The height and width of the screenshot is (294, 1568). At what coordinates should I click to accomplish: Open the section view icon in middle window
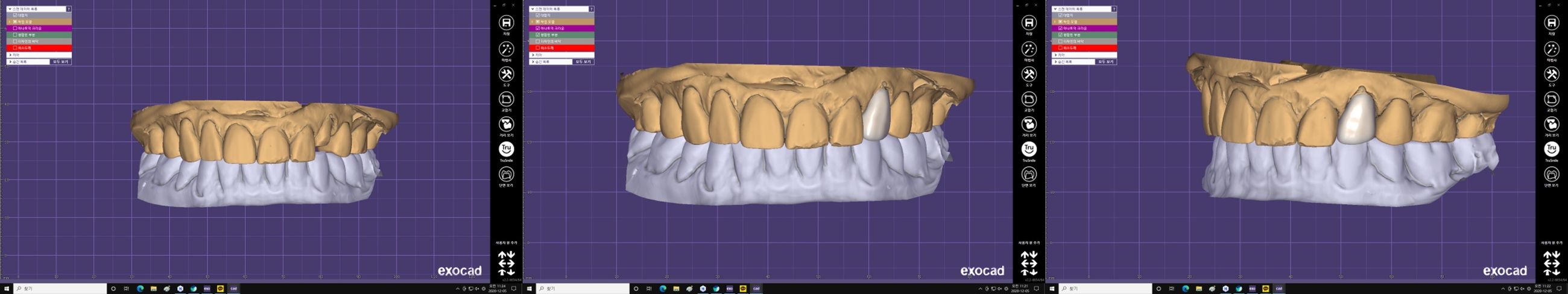1029,175
